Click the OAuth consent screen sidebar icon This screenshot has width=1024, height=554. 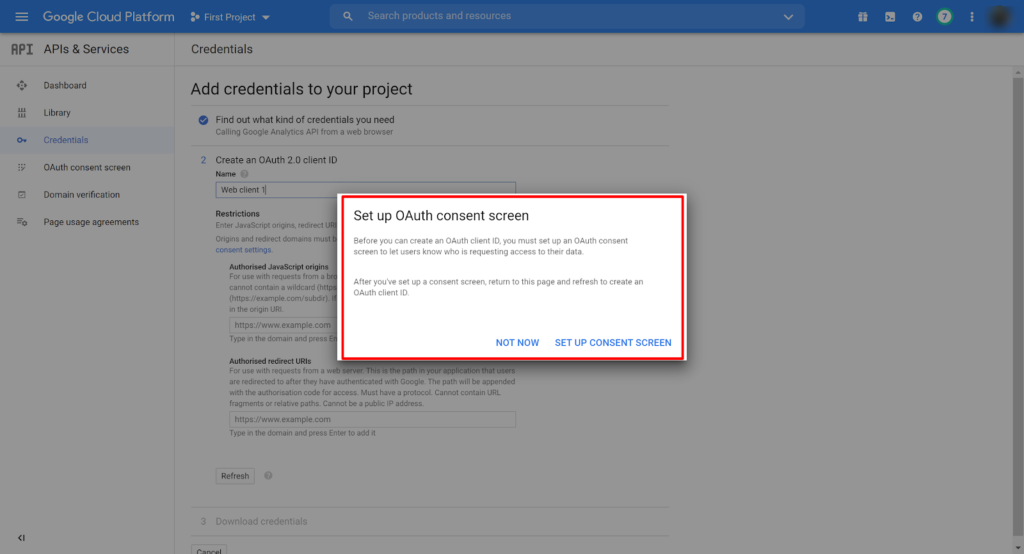pyautogui.click(x=22, y=167)
